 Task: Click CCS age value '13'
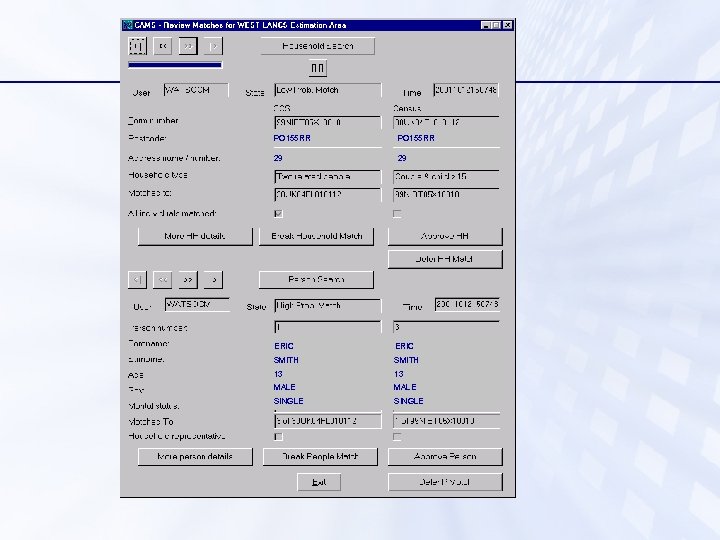click(278, 374)
